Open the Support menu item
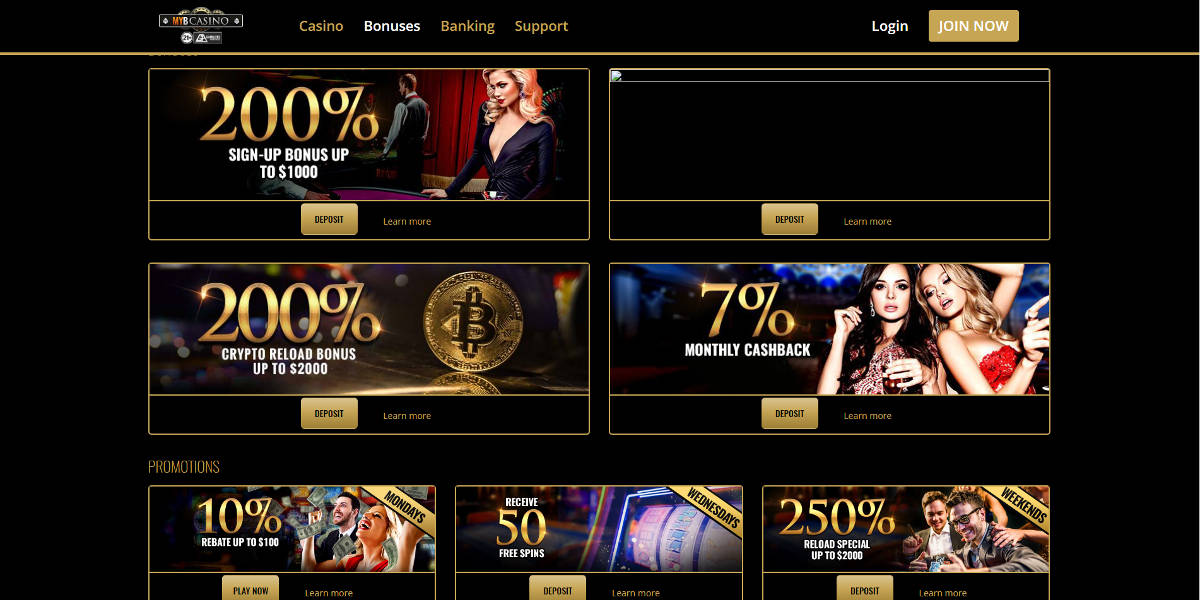This screenshot has height=600, width=1200. click(x=541, y=26)
